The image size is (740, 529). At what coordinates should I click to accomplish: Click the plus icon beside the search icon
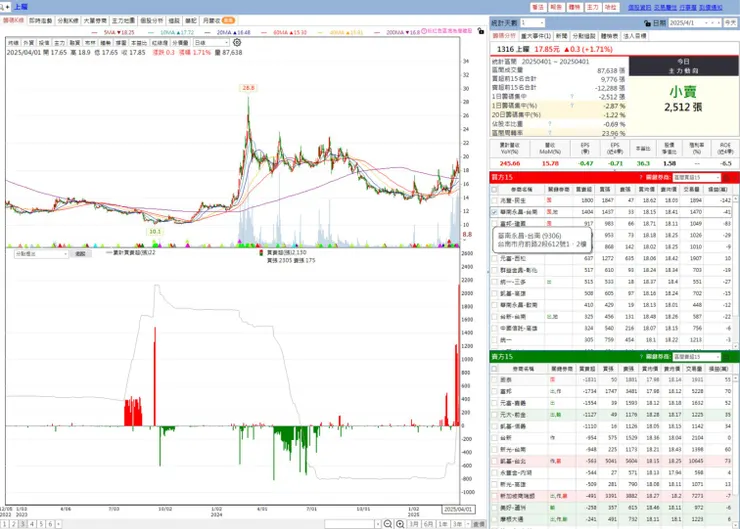(x=8, y=7)
